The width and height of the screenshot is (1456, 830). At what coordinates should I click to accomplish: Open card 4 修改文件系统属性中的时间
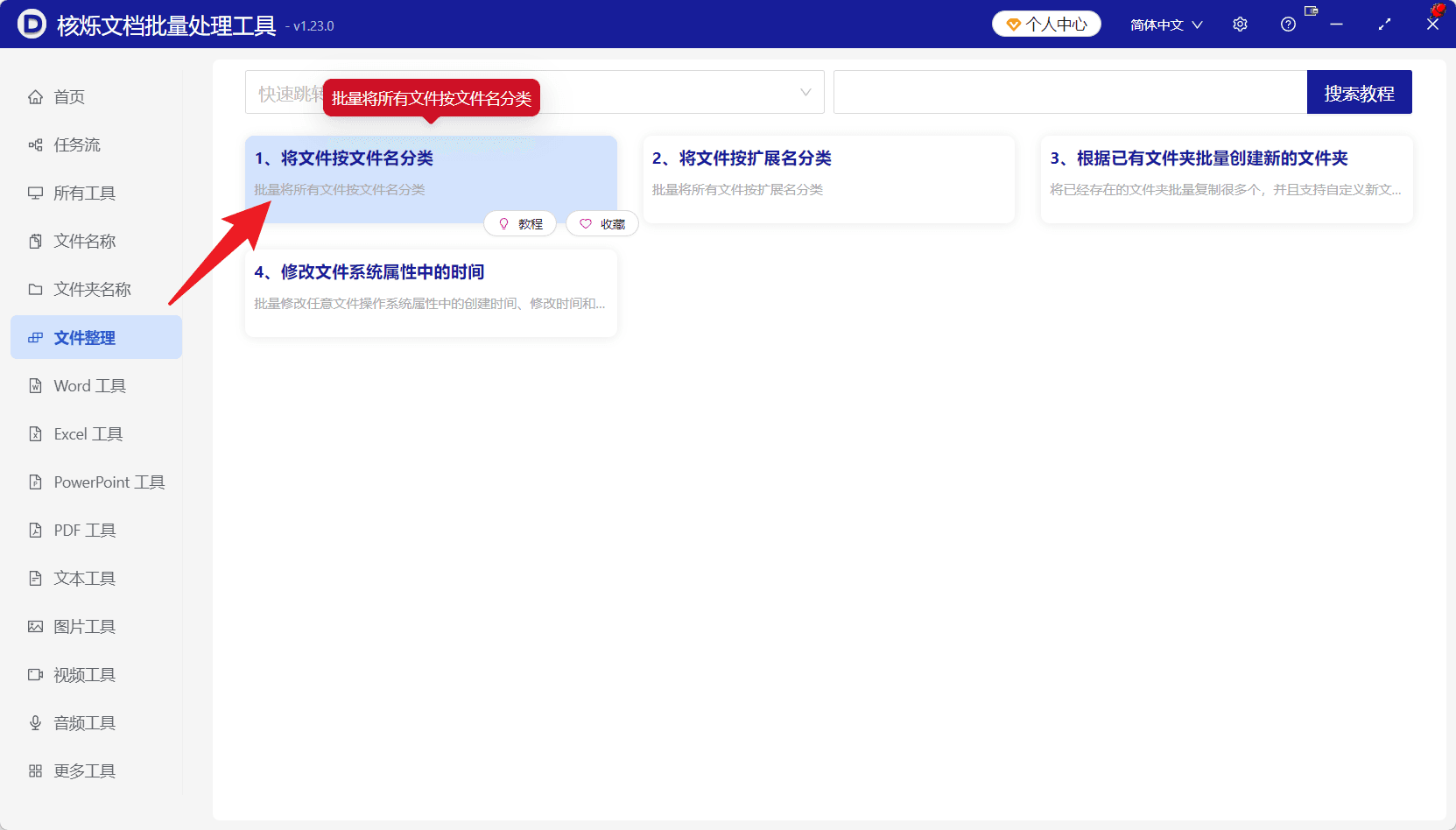(431, 293)
